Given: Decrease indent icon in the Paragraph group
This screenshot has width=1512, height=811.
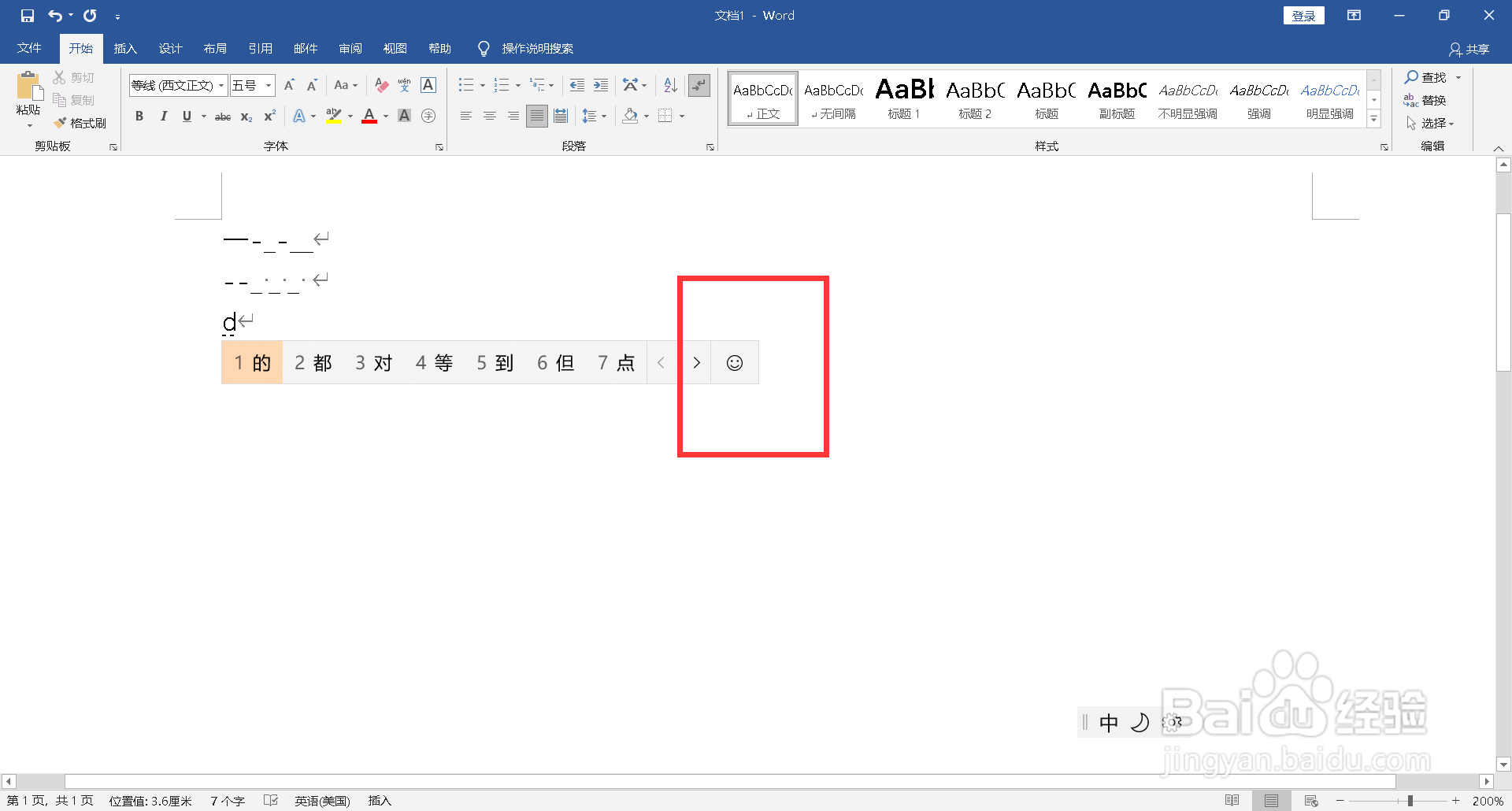Looking at the screenshot, I should [577, 85].
